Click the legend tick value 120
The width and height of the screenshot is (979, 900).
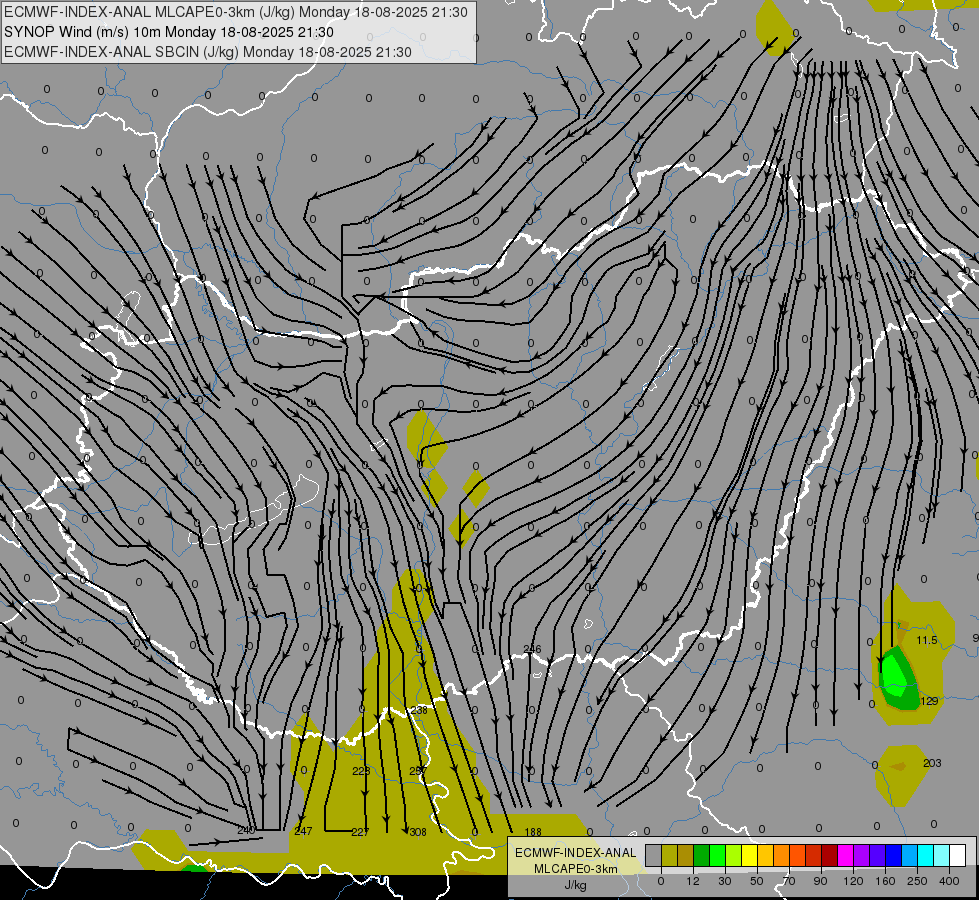(x=853, y=881)
